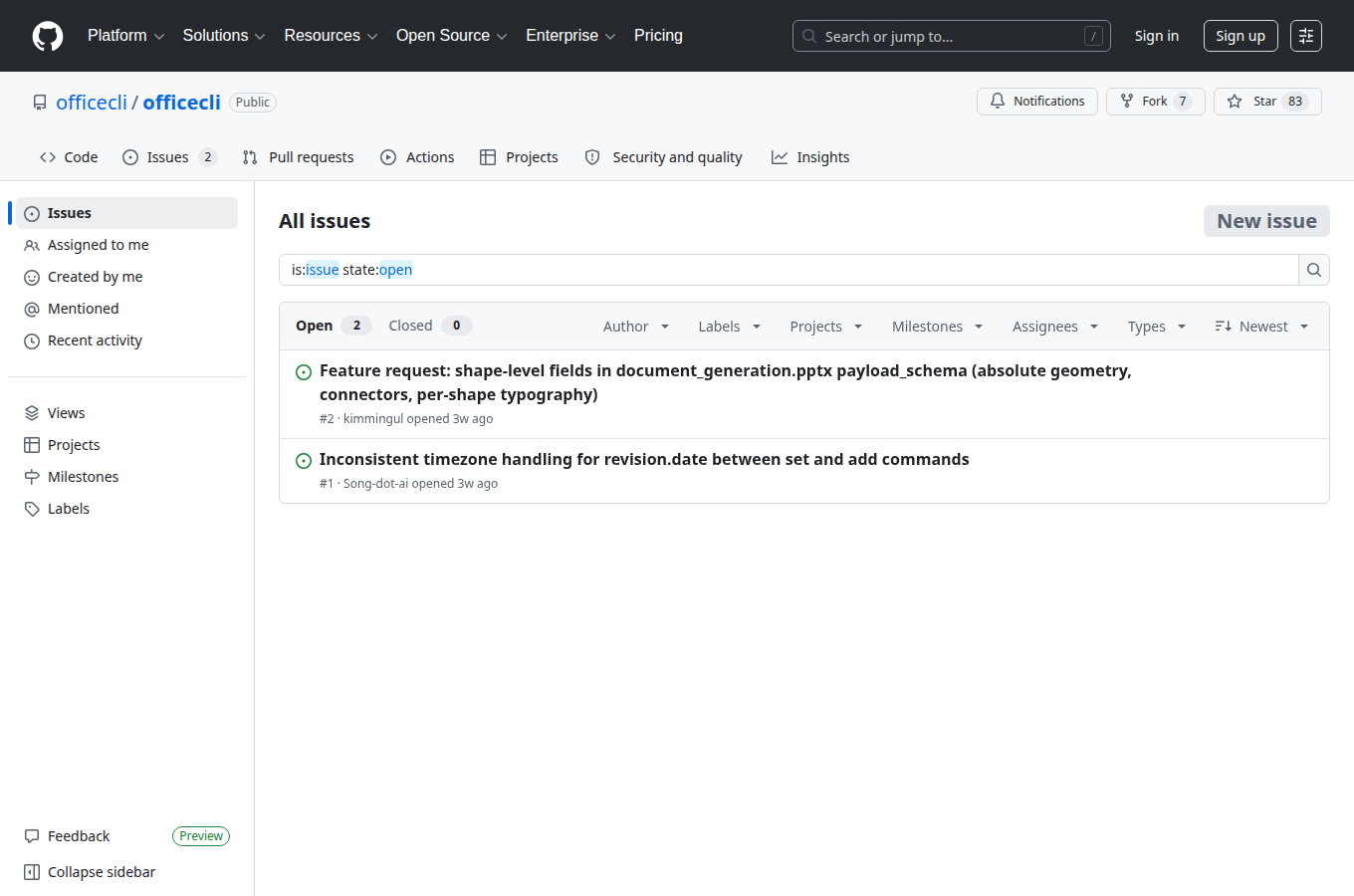1354x896 pixels.
Task: Open the Labels filter dropdown
Action: click(x=730, y=327)
